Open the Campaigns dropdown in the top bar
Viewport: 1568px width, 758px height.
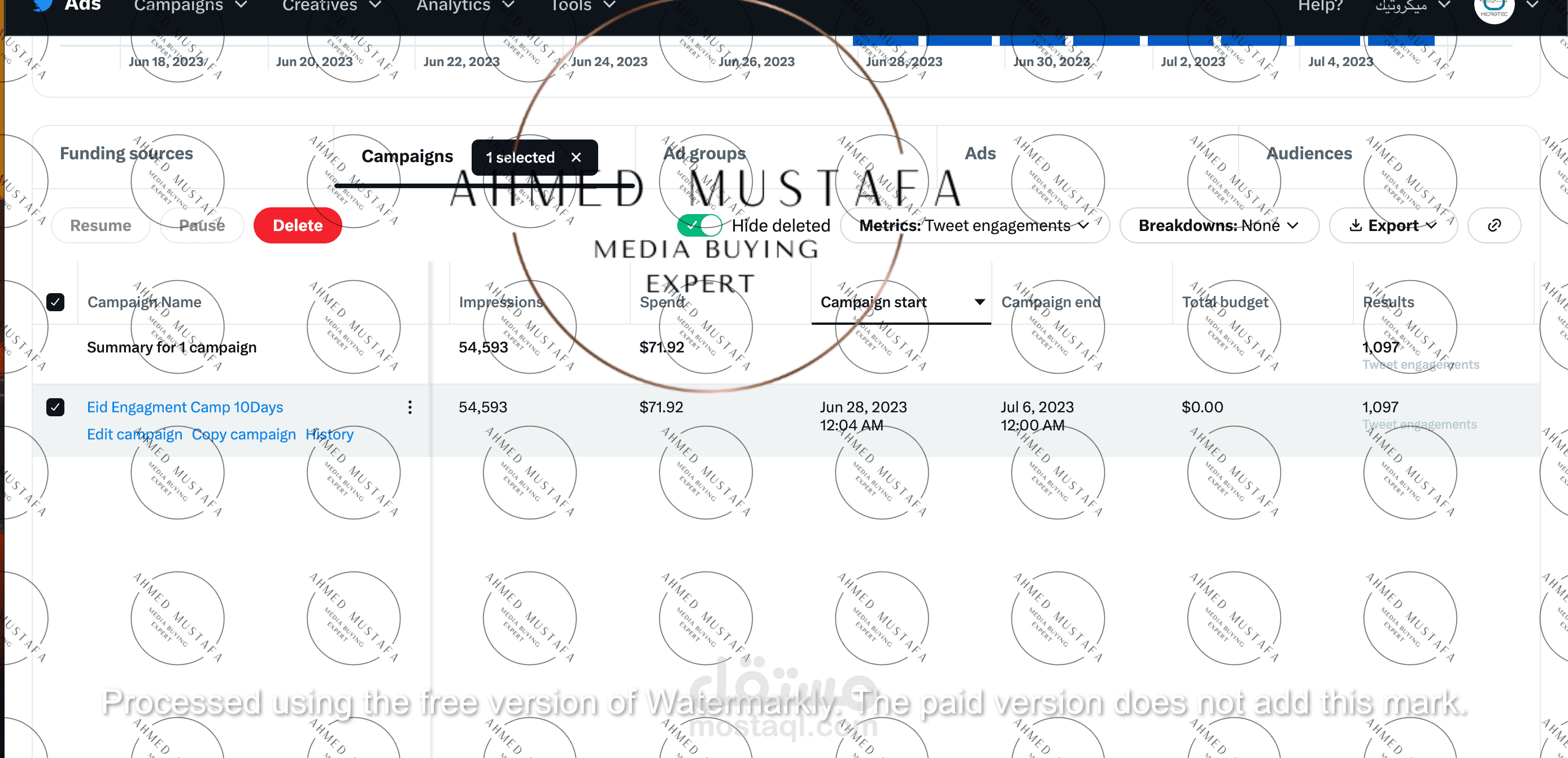[x=190, y=6]
